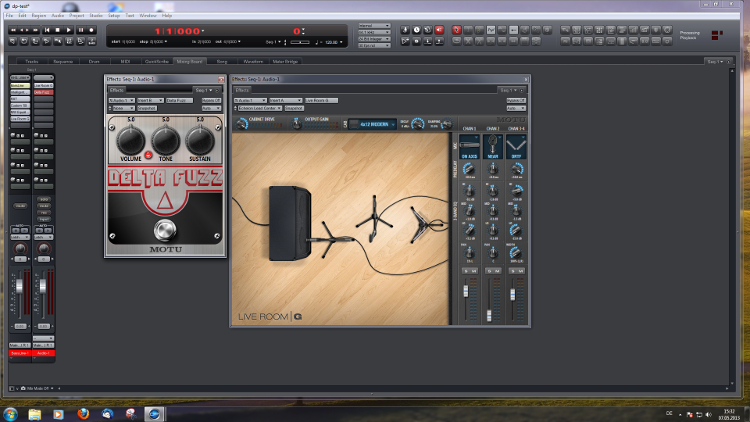750x422 pixels.
Task: Select the waveform reshape tool icon
Action: point(491,30)
